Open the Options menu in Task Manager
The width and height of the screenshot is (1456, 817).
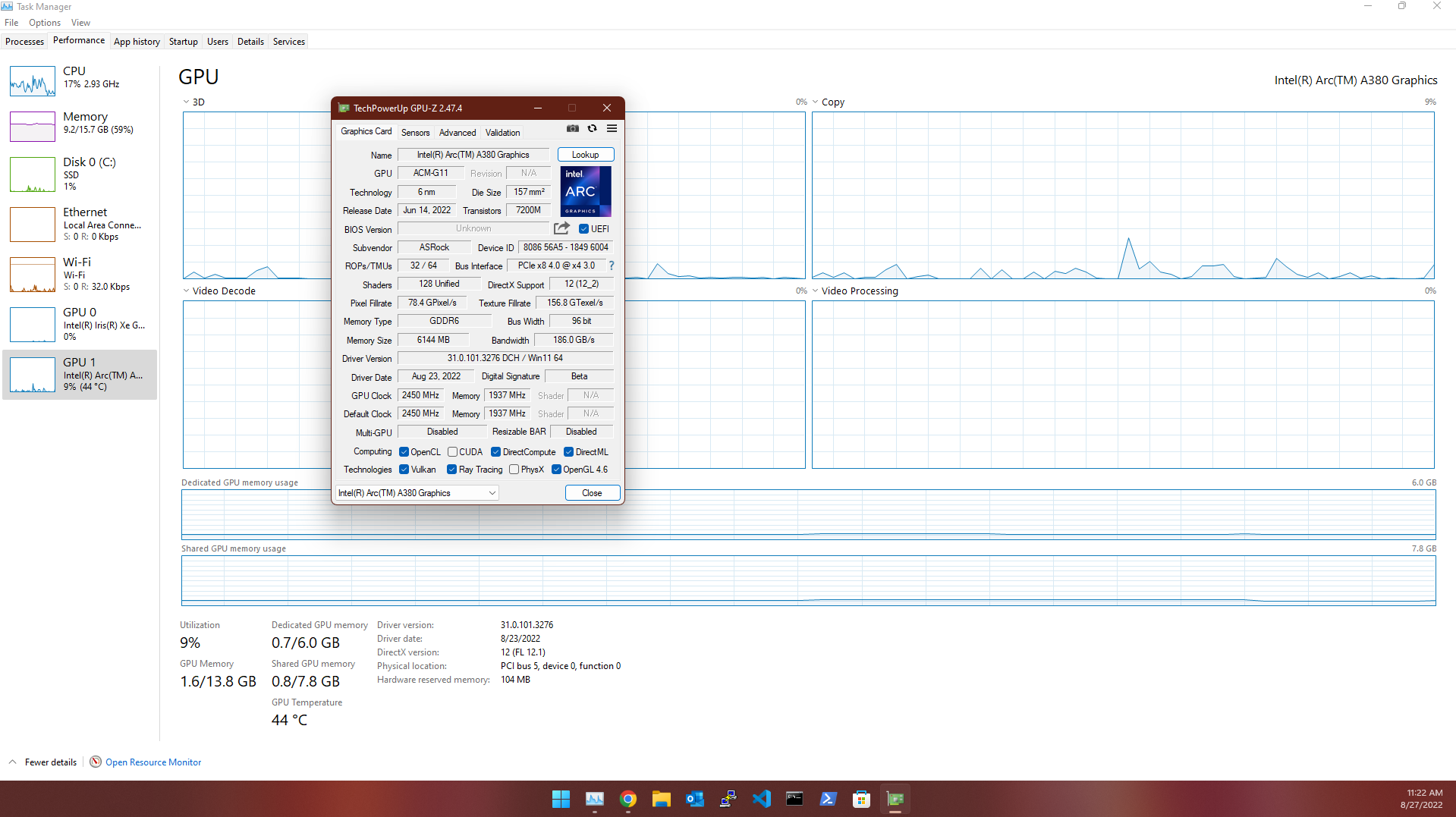[45, 23]
